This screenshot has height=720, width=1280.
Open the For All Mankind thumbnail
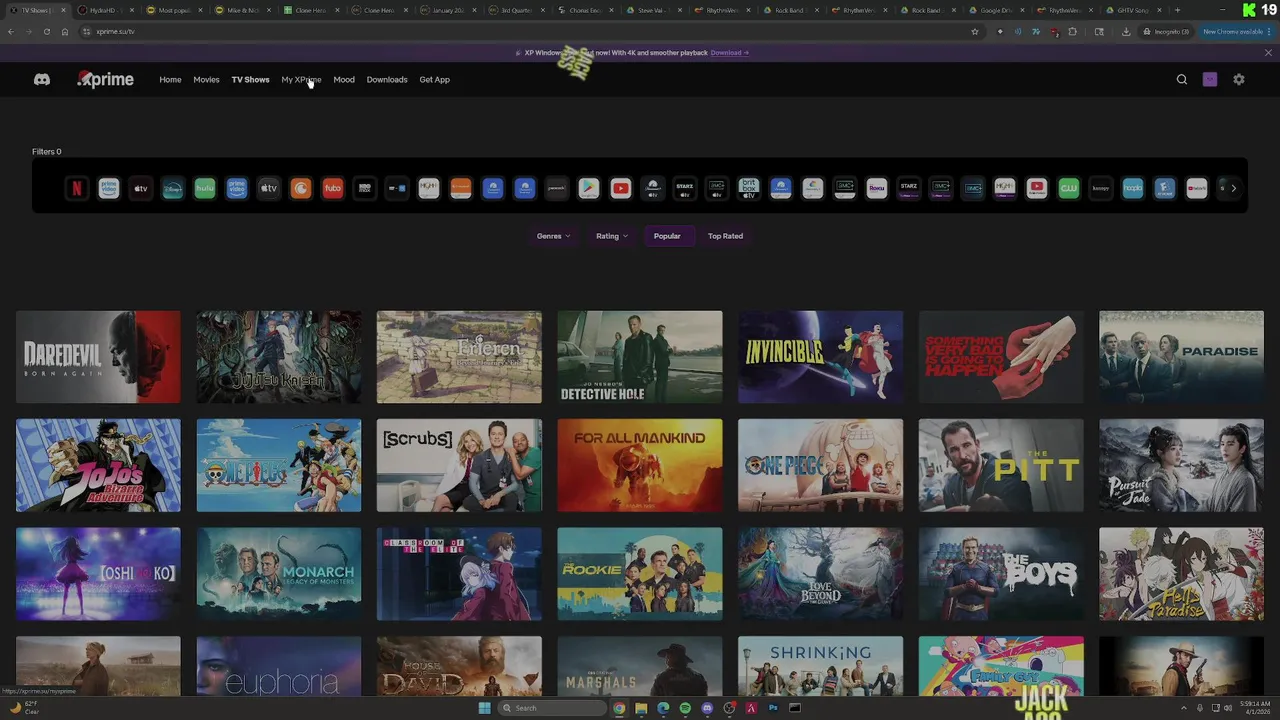(x=640, y=465)
